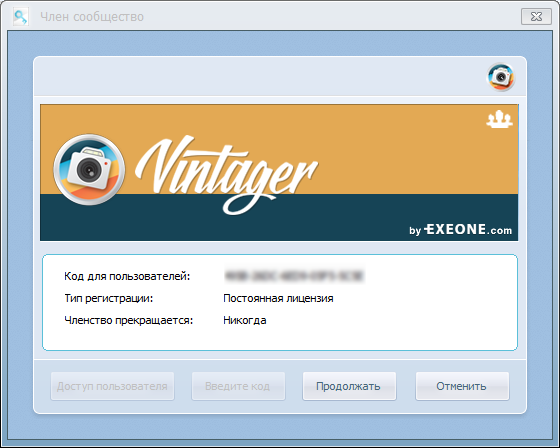Click the blurred user code value
This screenshot has width=560, height=448.
pyautogui.click(x=294, y=276)
